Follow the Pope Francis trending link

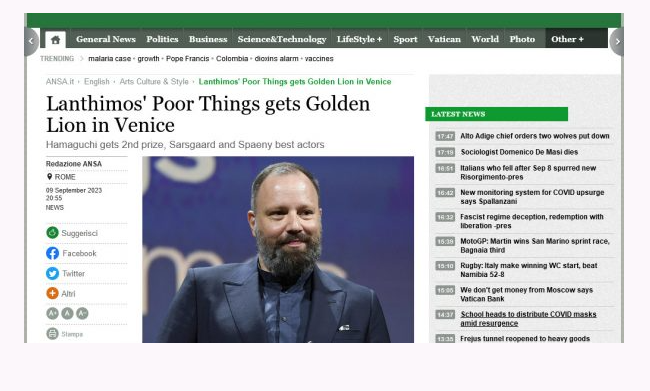click(187, 58)
